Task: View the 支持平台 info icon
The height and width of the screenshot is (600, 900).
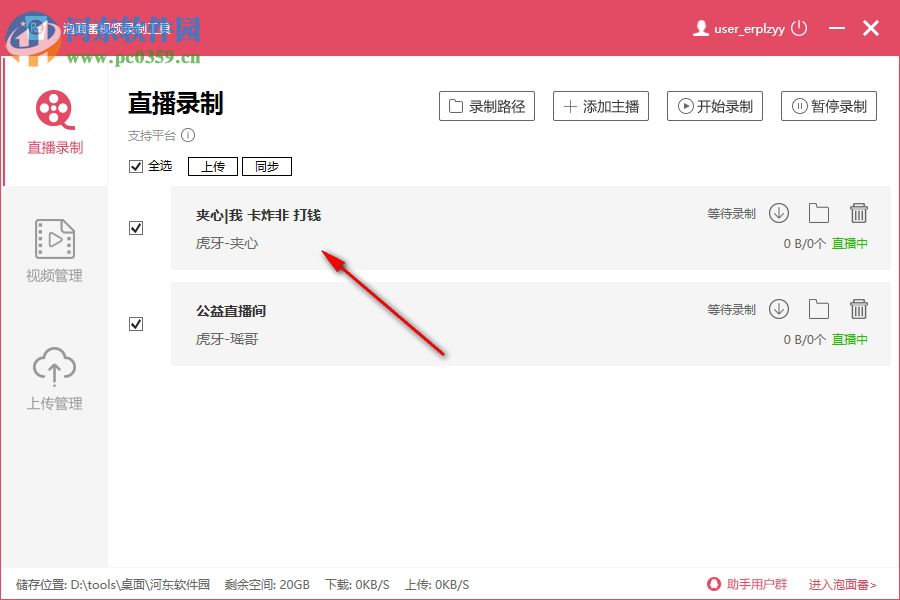Action: (x=189, y=135)
